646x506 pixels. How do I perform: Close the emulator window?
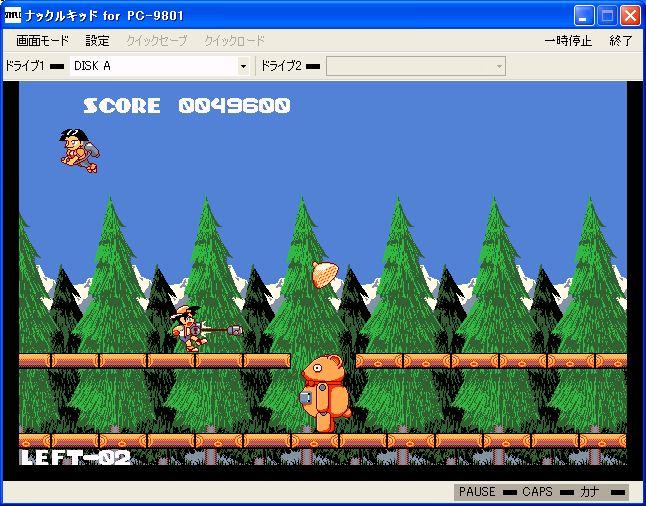(x=631, y=16)
